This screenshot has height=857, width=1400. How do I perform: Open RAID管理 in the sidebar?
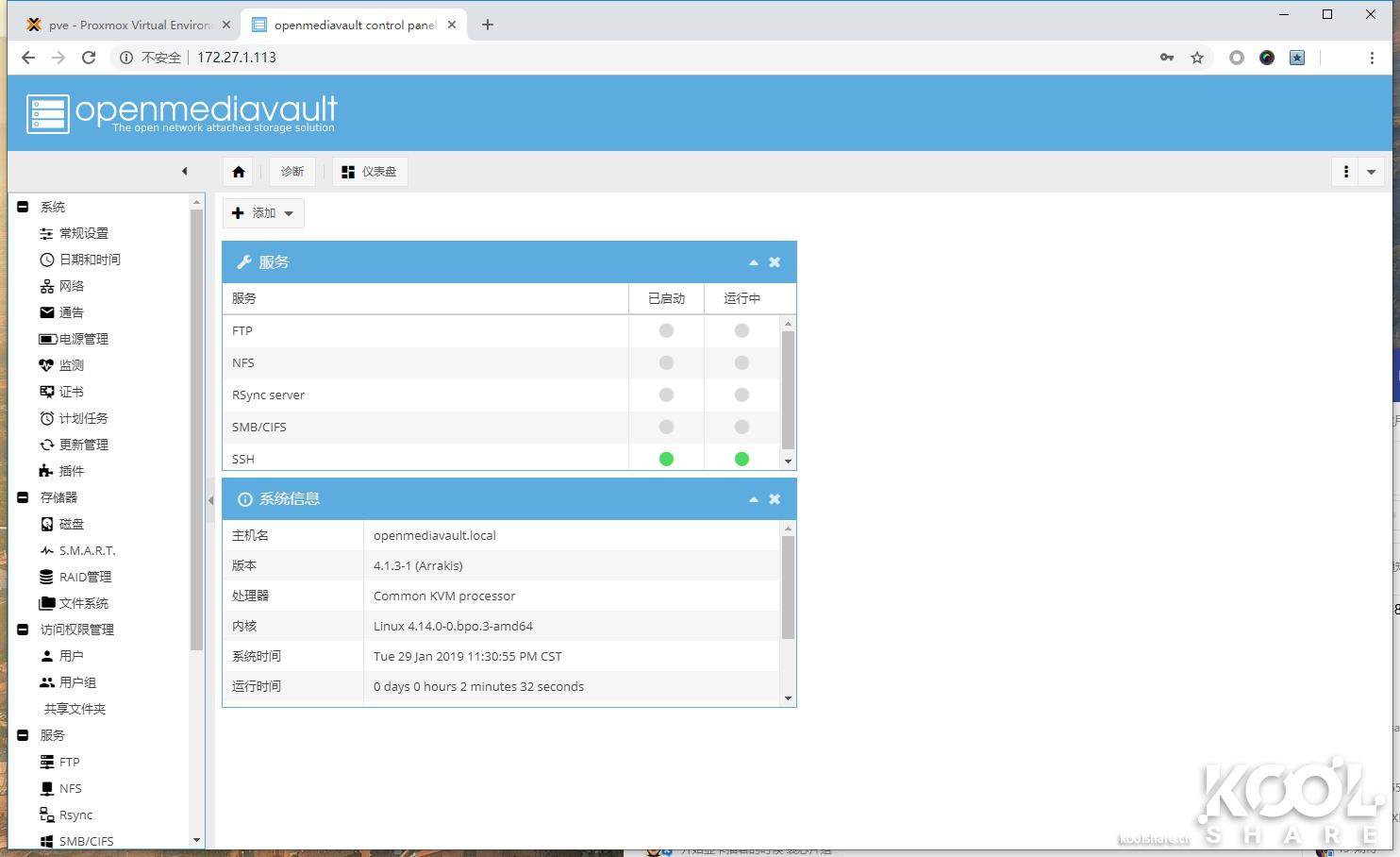point(75,577)
